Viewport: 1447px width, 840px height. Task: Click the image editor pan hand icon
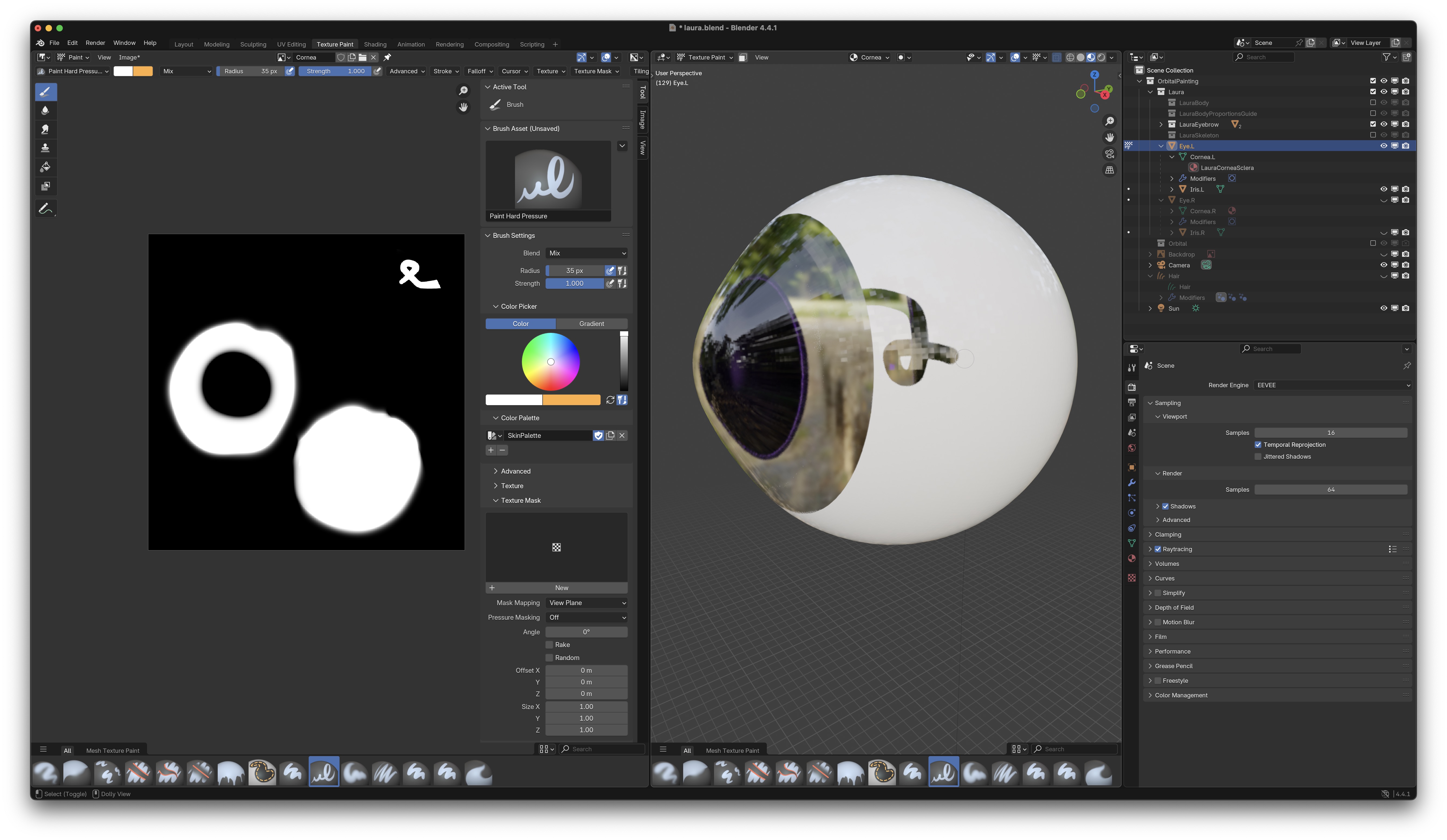click(x=463, y=107)
